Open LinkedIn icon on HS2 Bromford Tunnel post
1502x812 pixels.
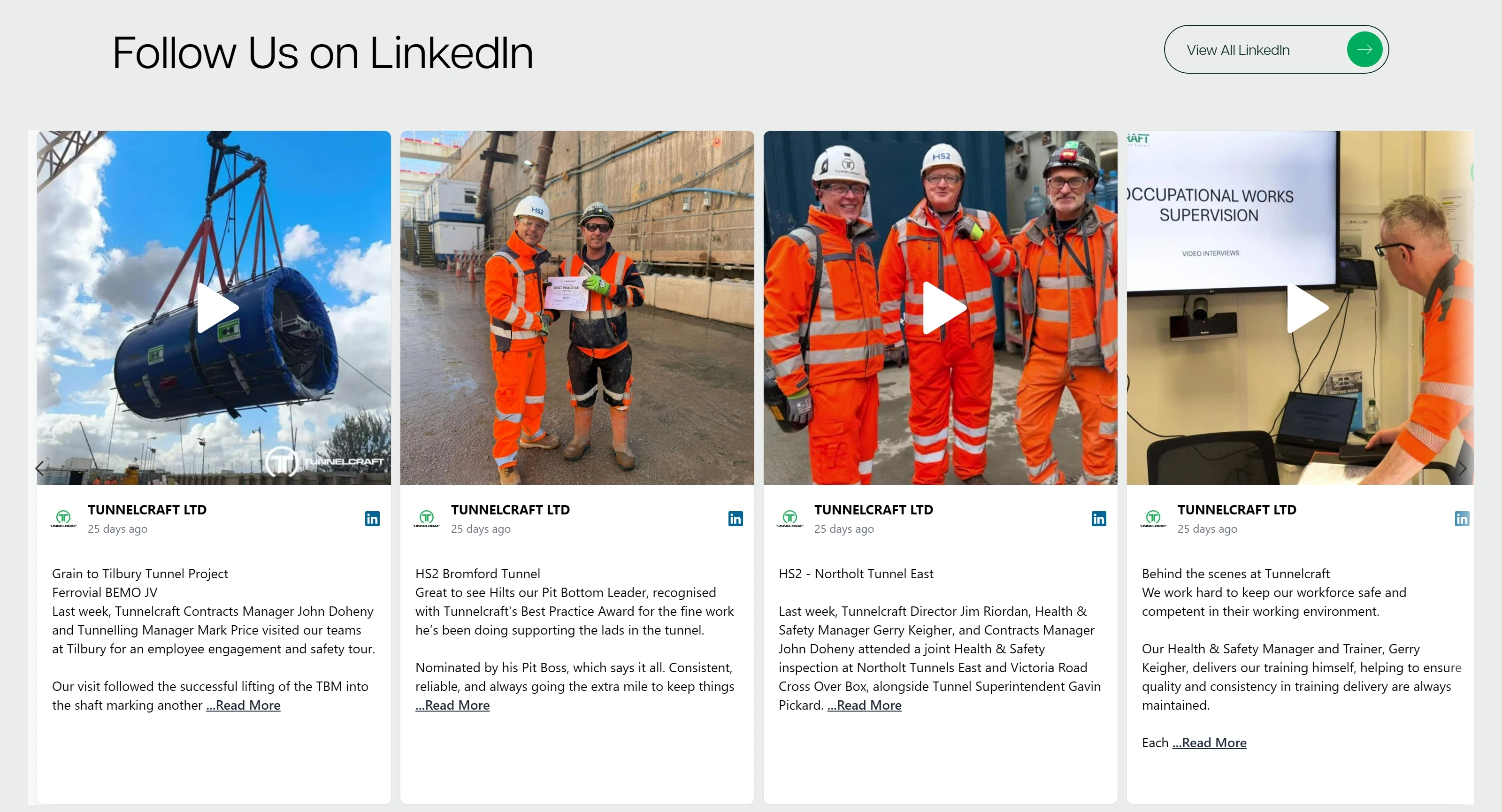click(735, 518)
